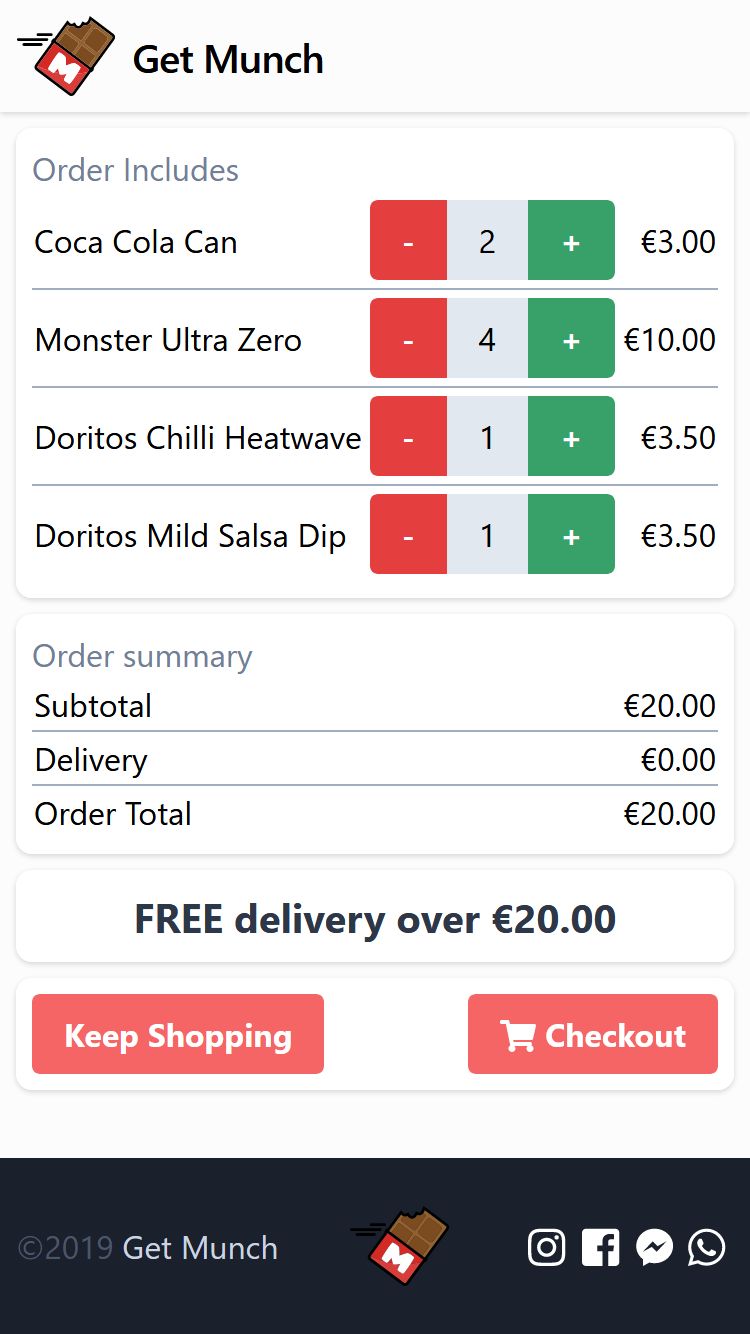Increase Coca Cola Can quantity

[x=571, y=240]
